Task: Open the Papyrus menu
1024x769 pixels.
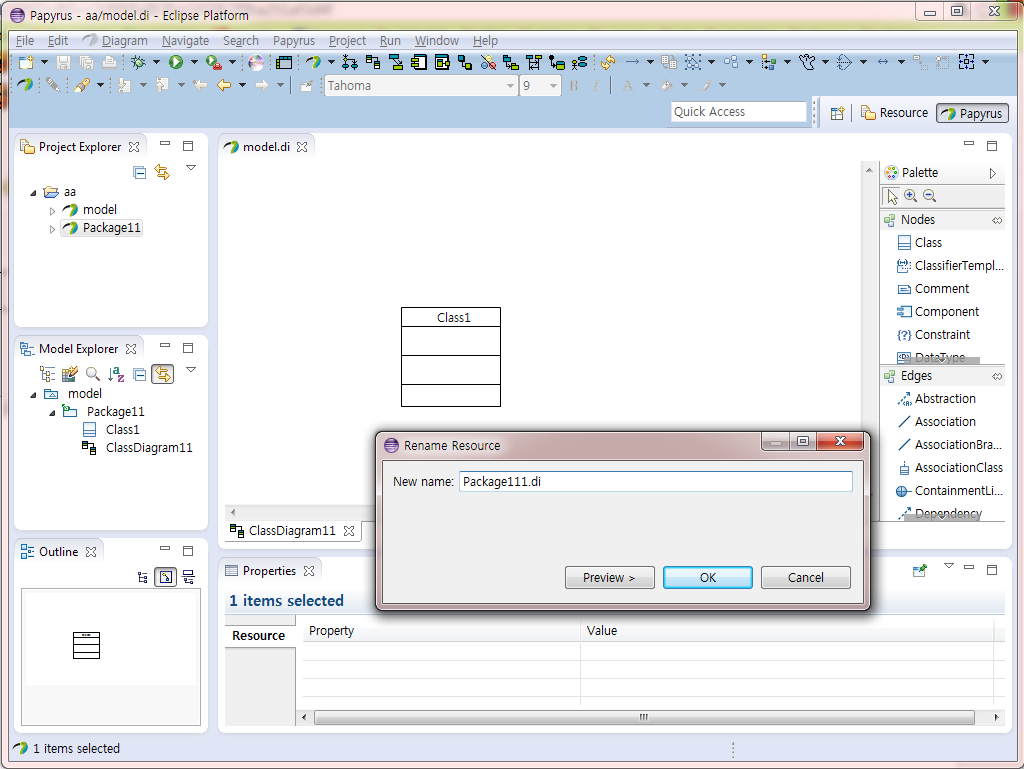Action: 294,40
